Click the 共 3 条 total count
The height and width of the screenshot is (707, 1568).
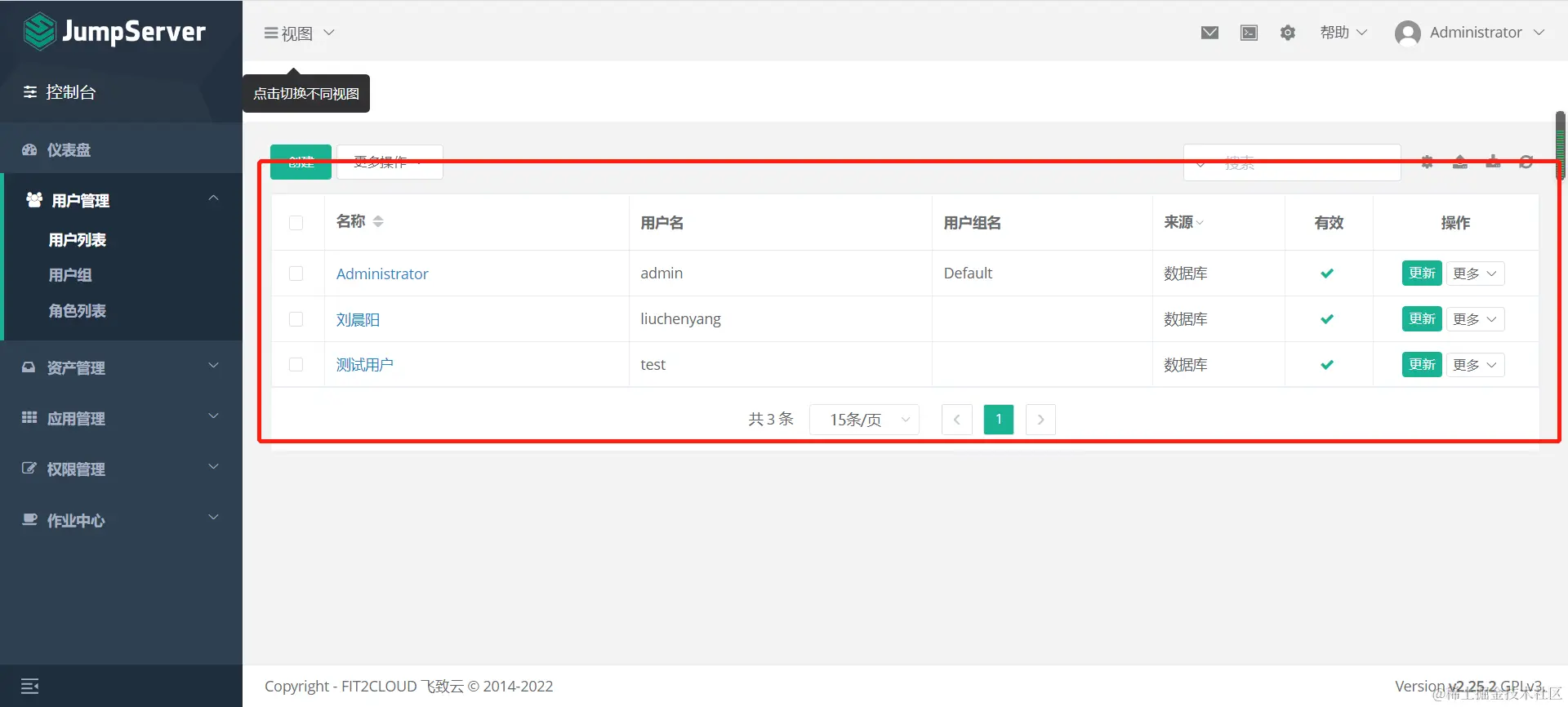(x=771, y=420)
